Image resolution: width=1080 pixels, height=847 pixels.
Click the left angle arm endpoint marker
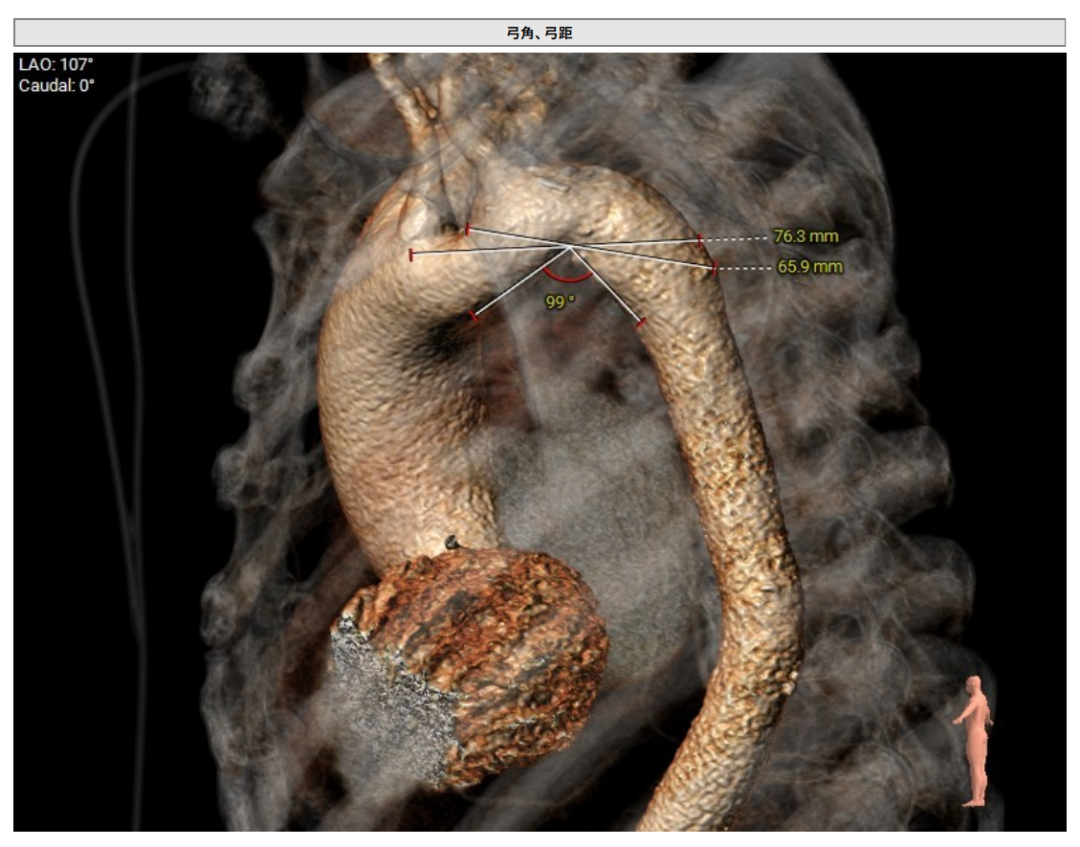(x=474, y=316)
